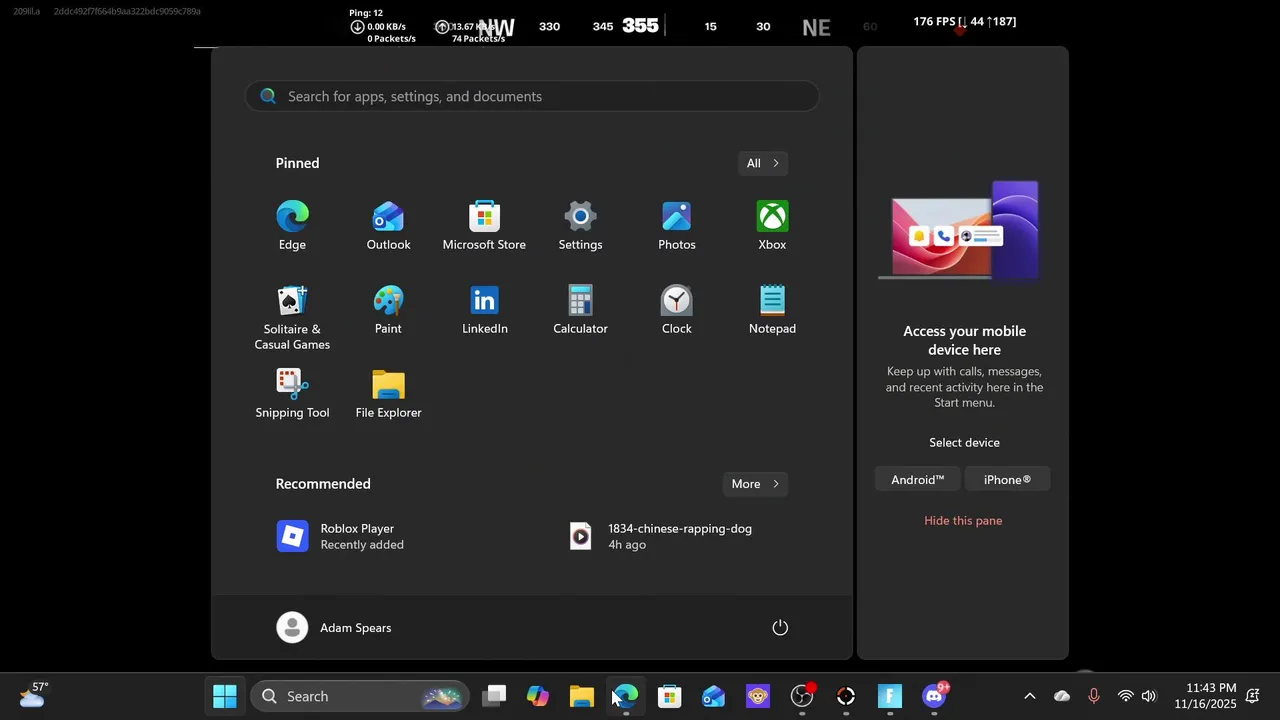Open Microsoft Store from pinned apps
This screenshot has width=1280, height=720.
coord(484,226)
